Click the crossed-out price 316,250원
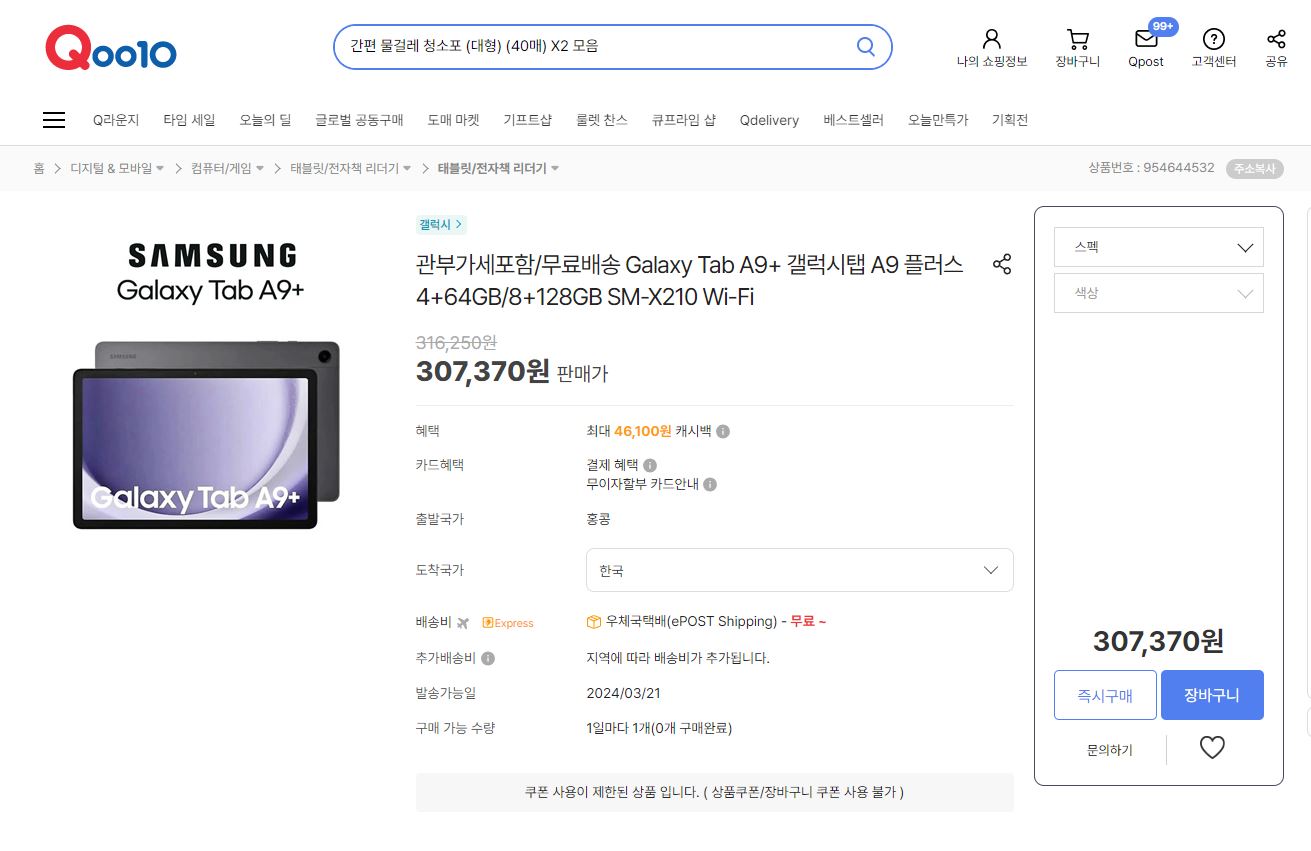This screenshot has width=1311, height=851. (456, 342)
